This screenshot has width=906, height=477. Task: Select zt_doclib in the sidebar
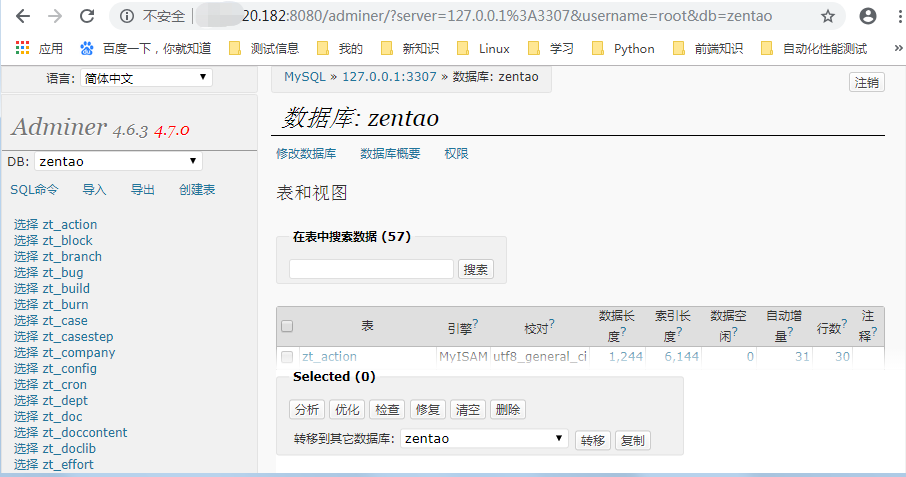69,449
